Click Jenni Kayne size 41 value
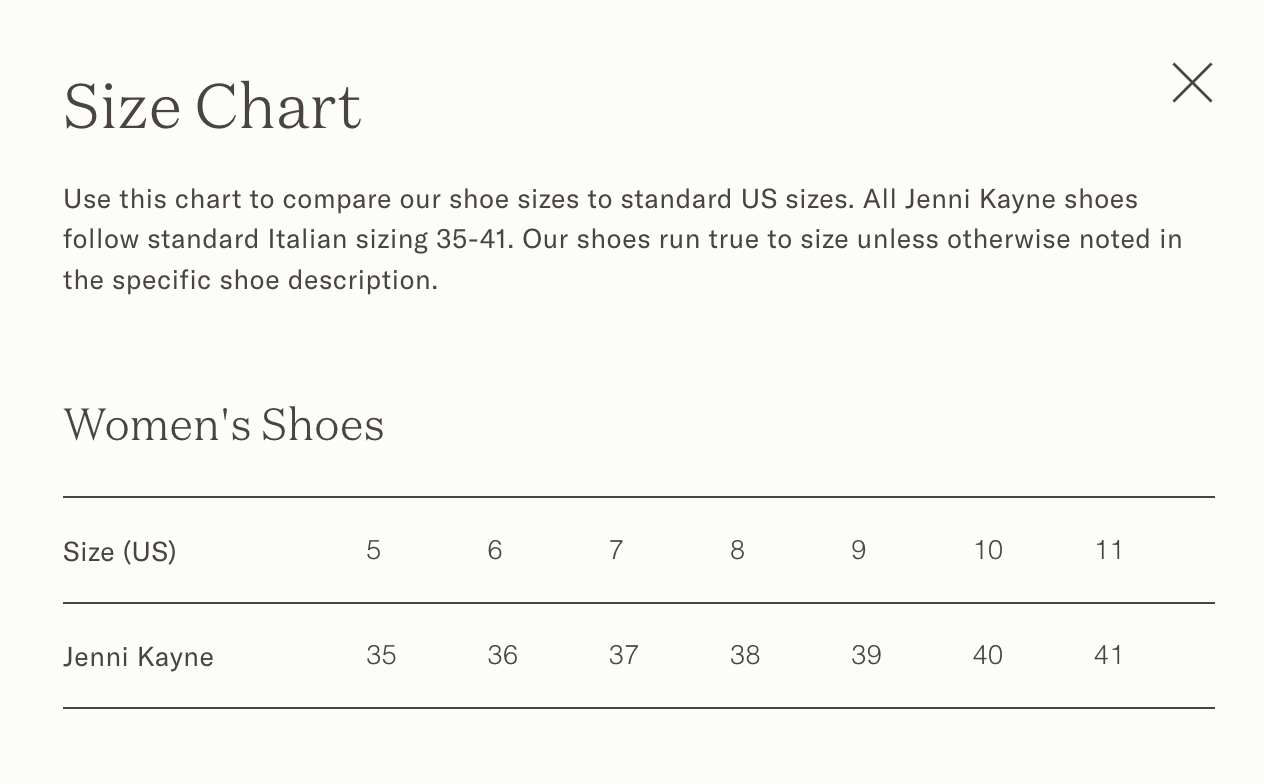1264x784 pixels. coord(1109,655)
